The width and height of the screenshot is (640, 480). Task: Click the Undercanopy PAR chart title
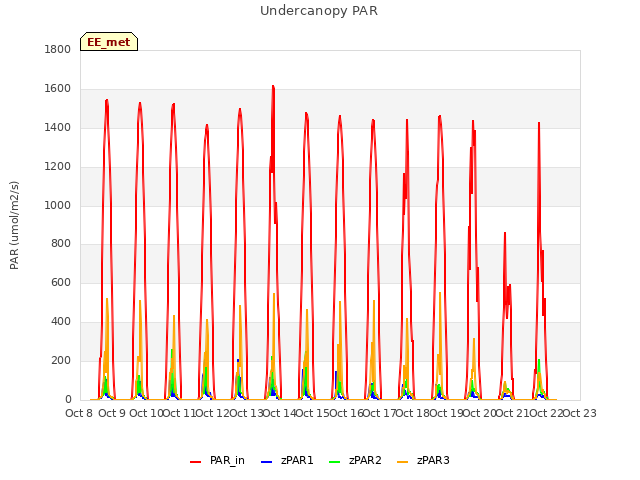tap(319, 11)
